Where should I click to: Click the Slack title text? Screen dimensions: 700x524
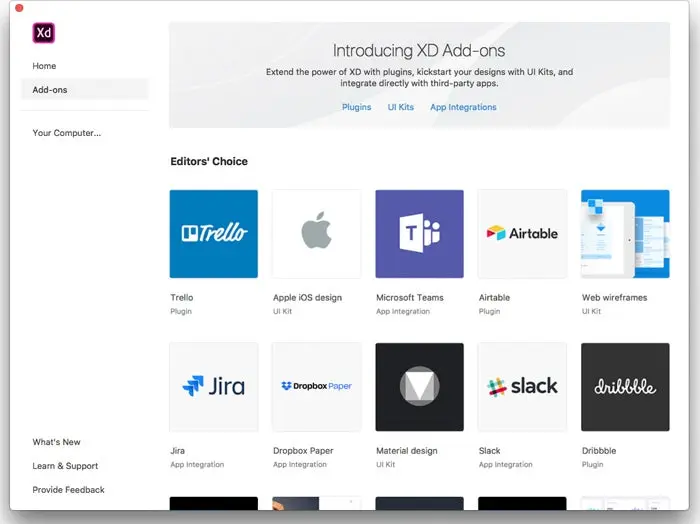[x=489, y=451]
